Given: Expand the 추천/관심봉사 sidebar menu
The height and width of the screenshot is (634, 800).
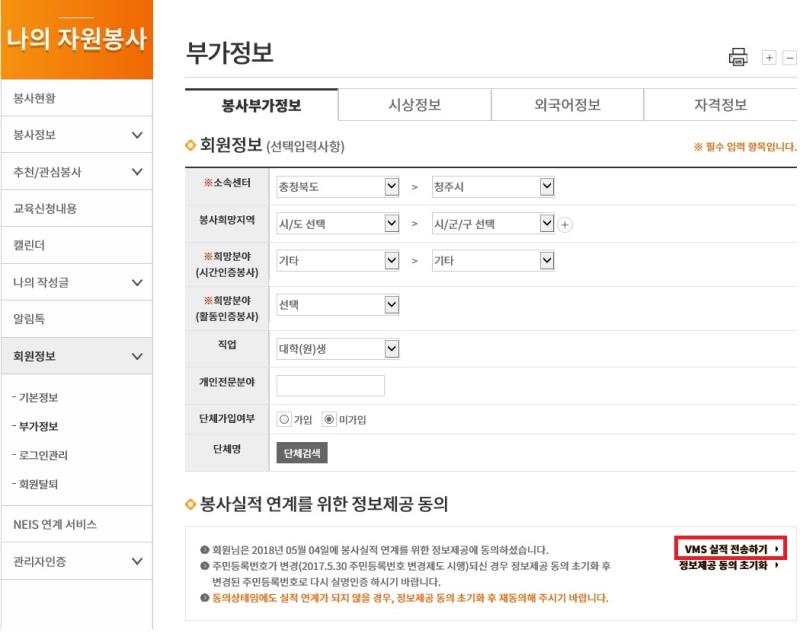Looking at the screenshot, I should tap(137, 172).
